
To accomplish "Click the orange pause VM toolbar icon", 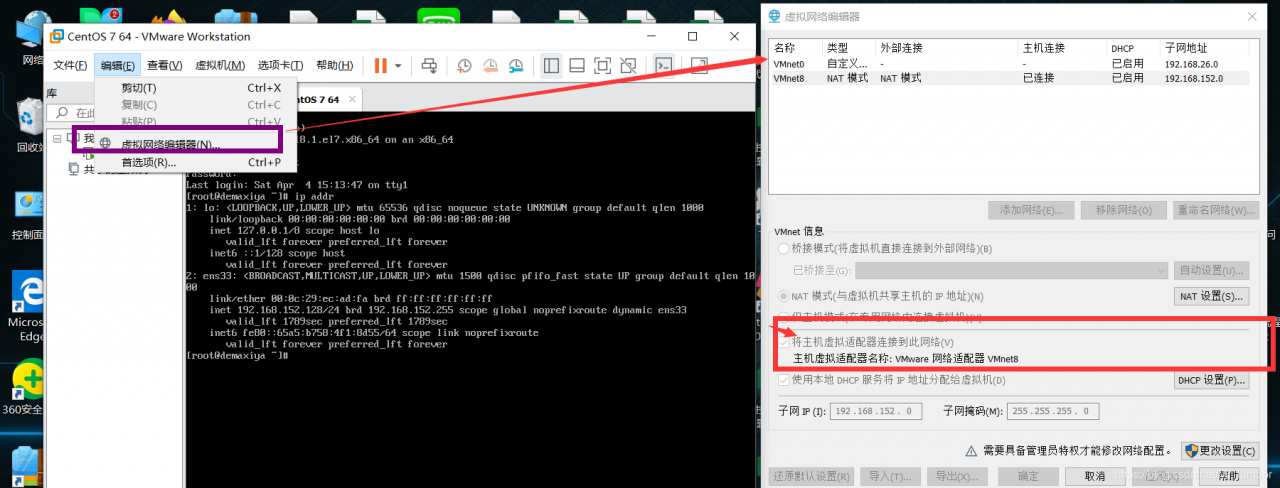I will 381,65.
